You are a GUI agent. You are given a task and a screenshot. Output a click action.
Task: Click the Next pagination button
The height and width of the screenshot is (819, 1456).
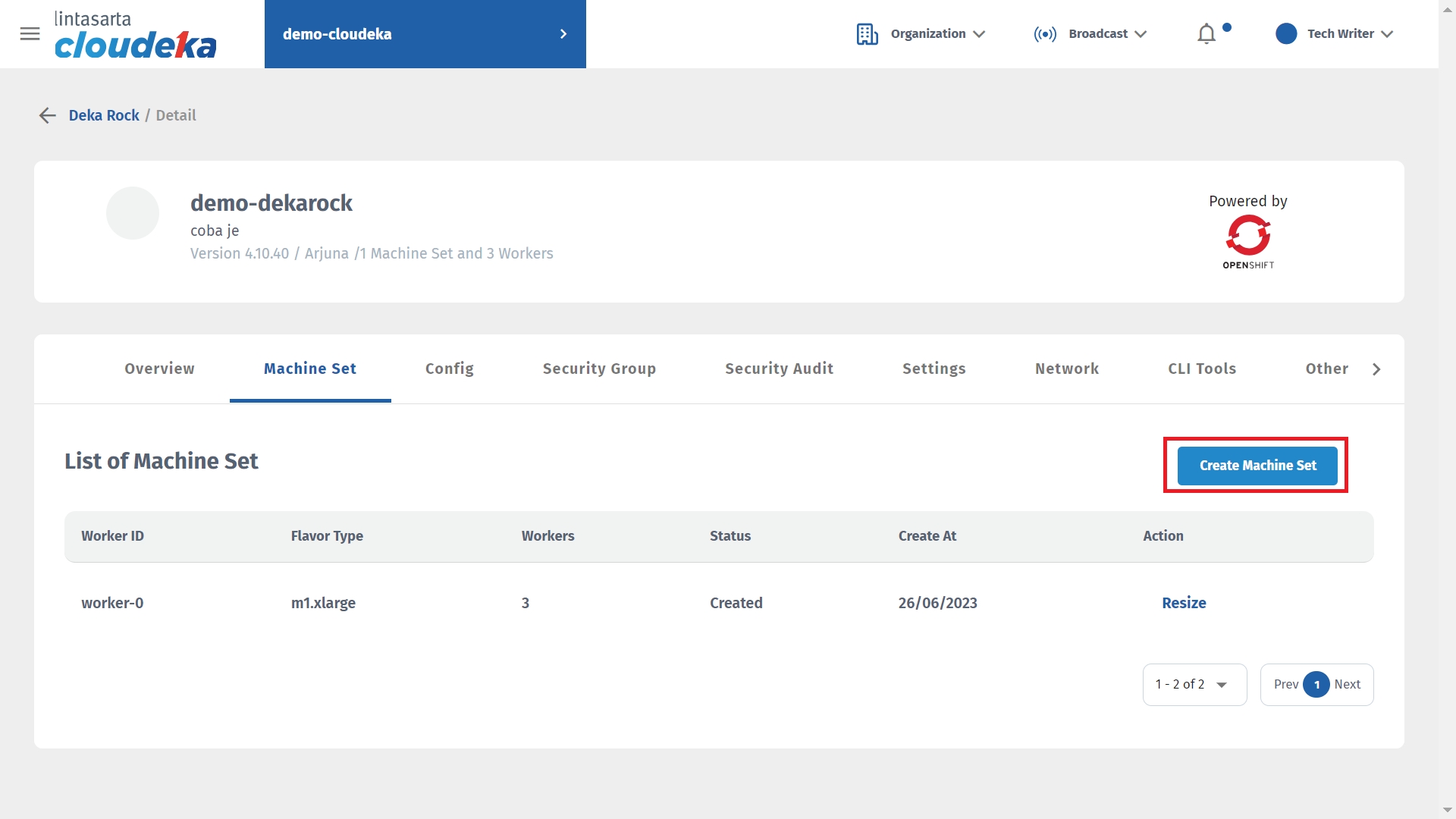1347,685
